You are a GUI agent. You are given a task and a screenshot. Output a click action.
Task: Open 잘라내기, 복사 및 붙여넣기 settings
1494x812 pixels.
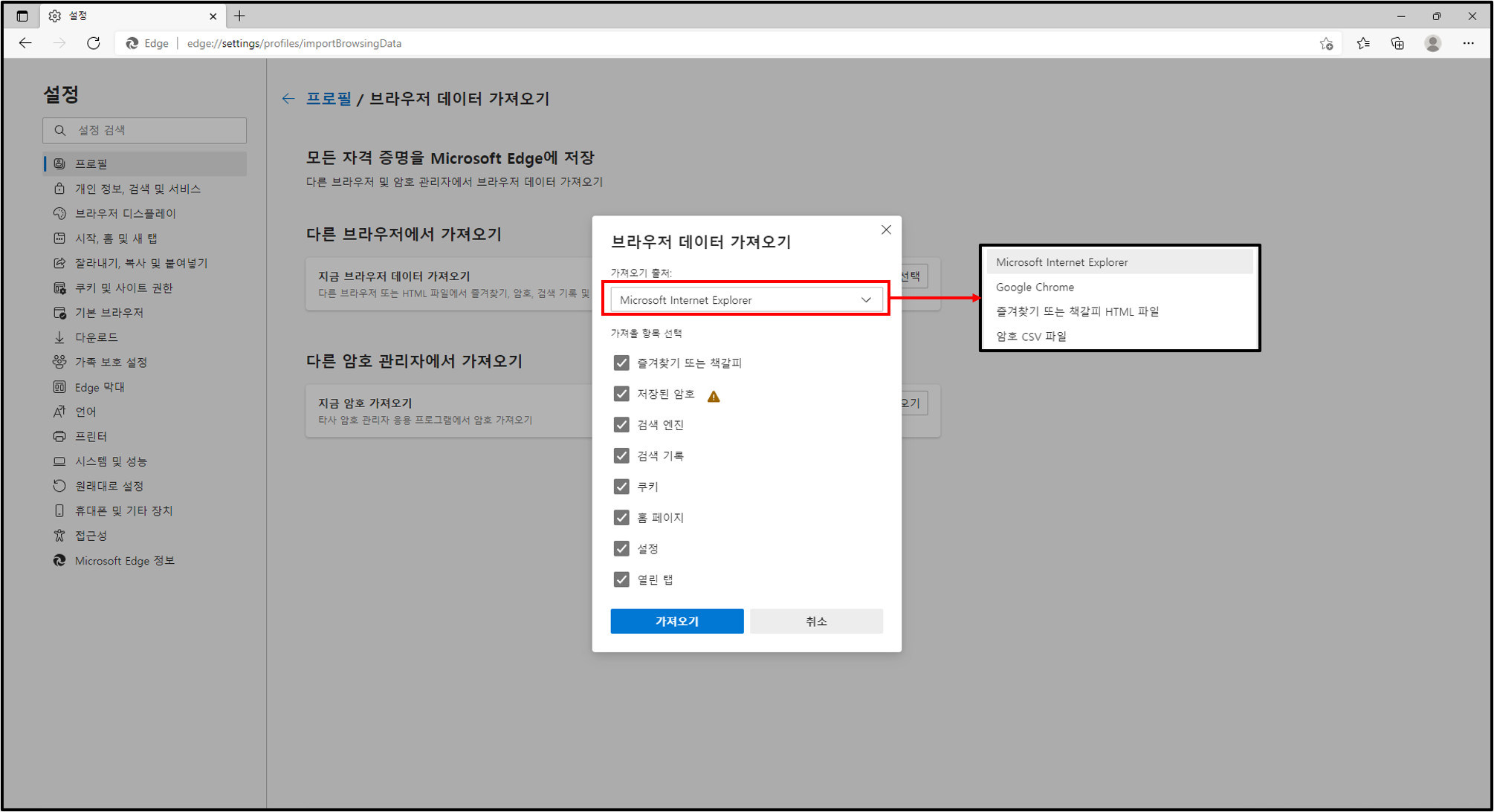click(145, 263)
